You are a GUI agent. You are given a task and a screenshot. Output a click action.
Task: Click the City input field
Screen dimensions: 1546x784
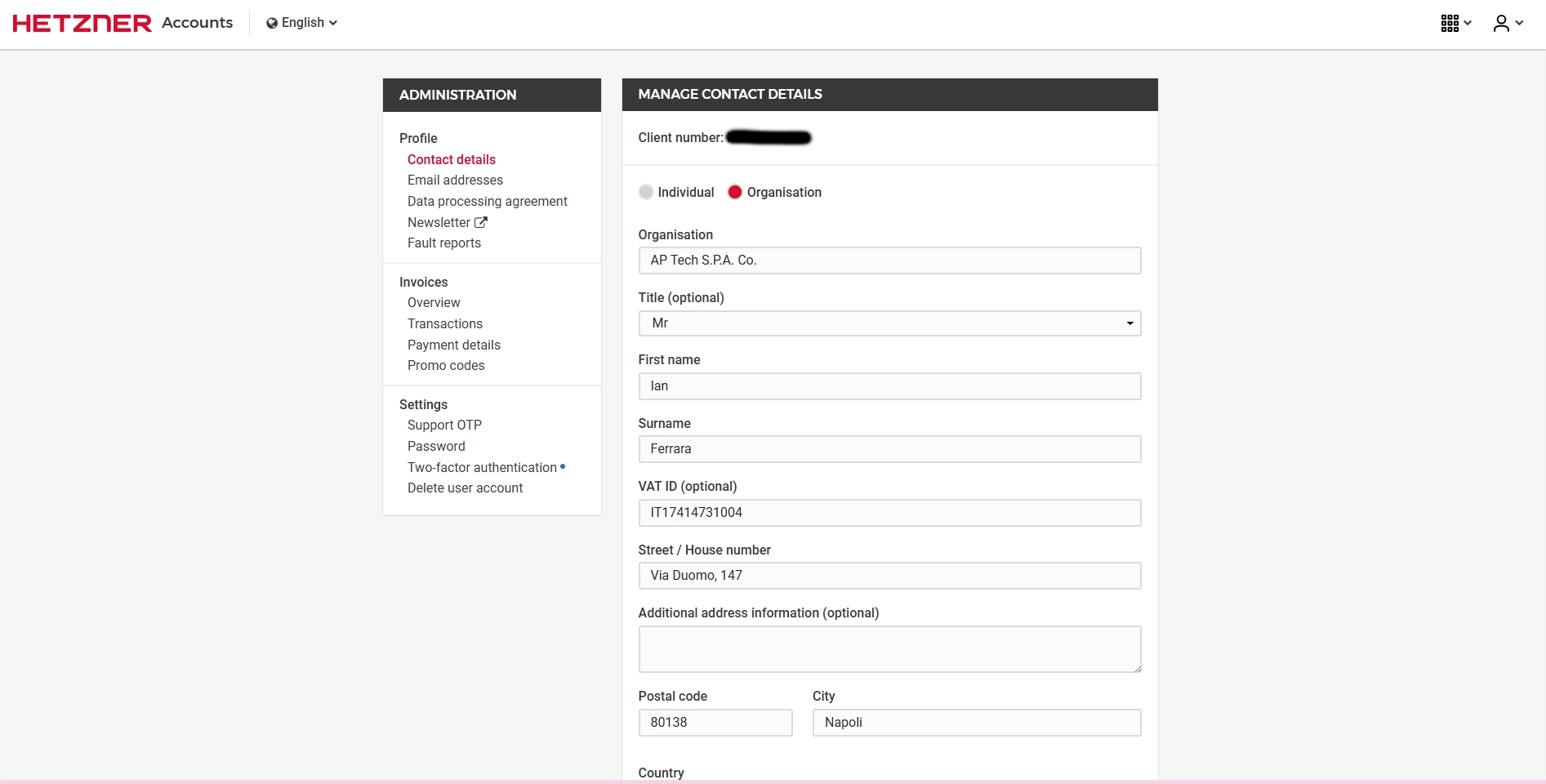976,723
